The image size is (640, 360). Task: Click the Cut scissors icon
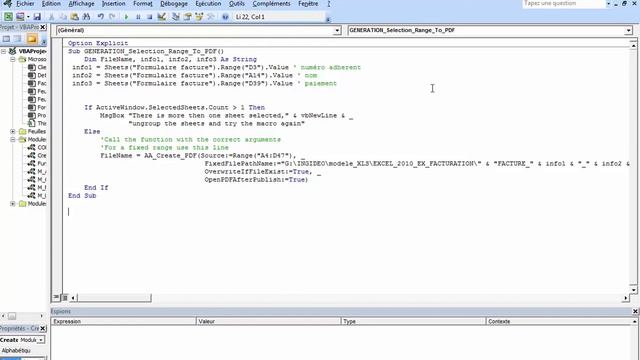pyautogui.click(x=51, y=17)
